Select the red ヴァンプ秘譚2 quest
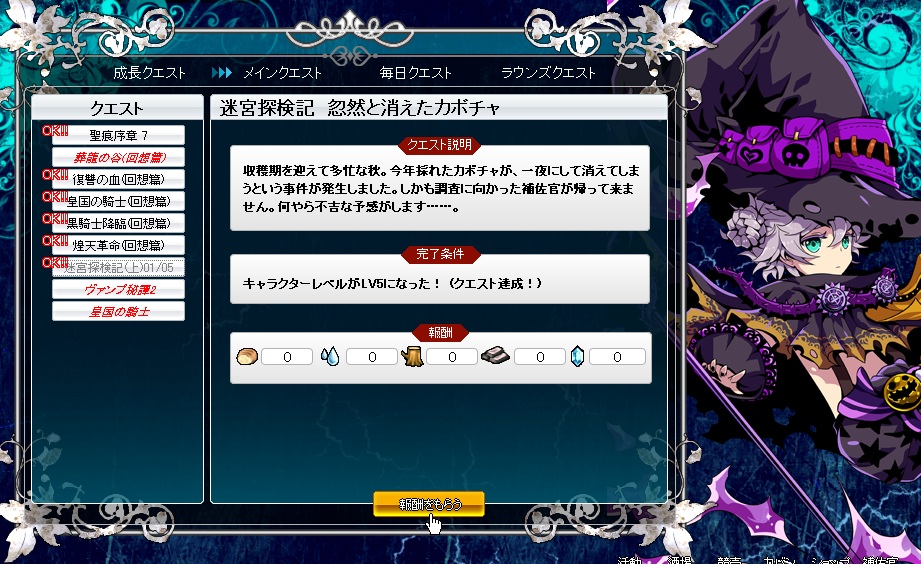Image resolution: width=921 pixels, height=564 pixels. coord(118,289)
